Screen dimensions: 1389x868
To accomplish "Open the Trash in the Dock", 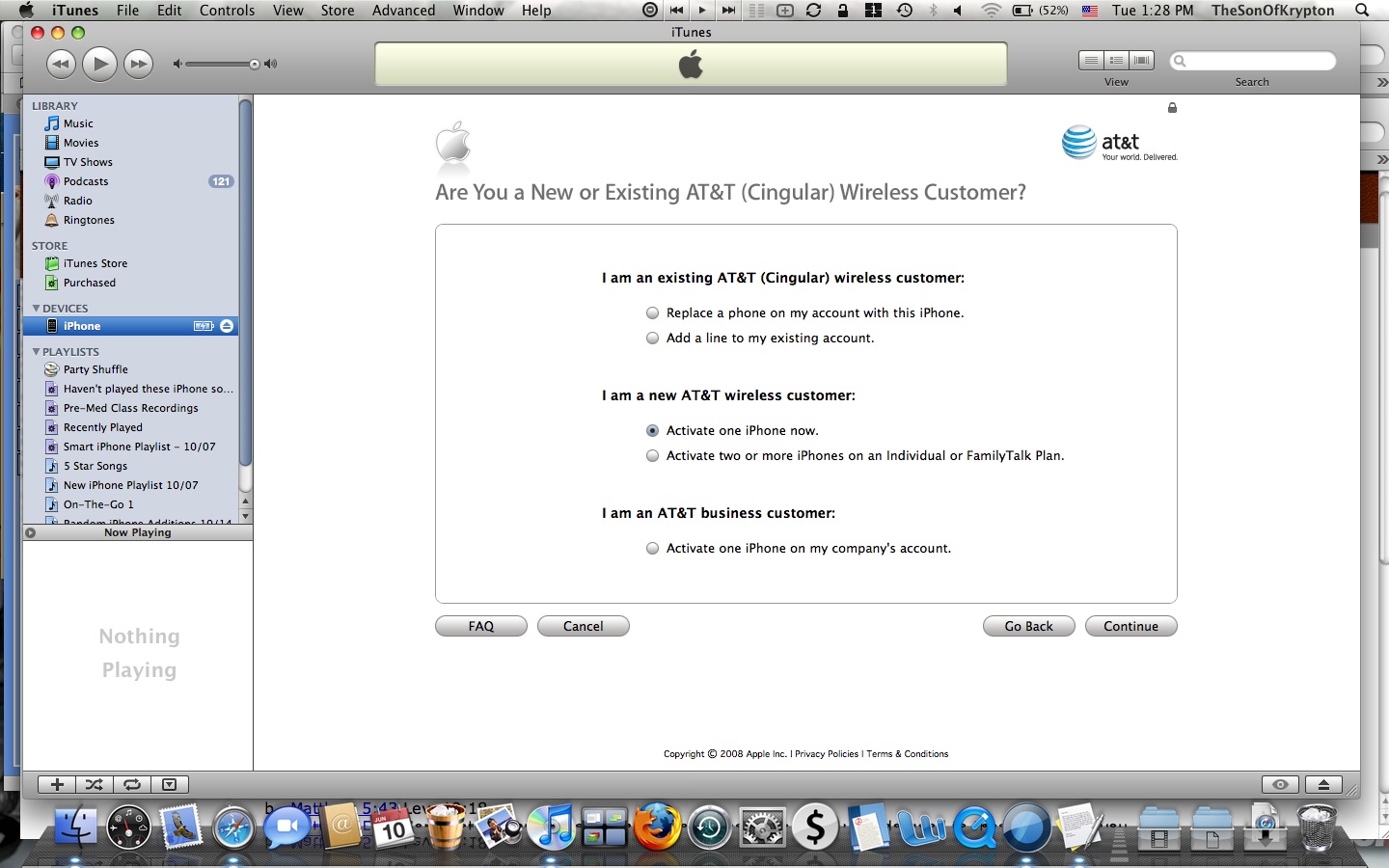I will point(1317,827).
